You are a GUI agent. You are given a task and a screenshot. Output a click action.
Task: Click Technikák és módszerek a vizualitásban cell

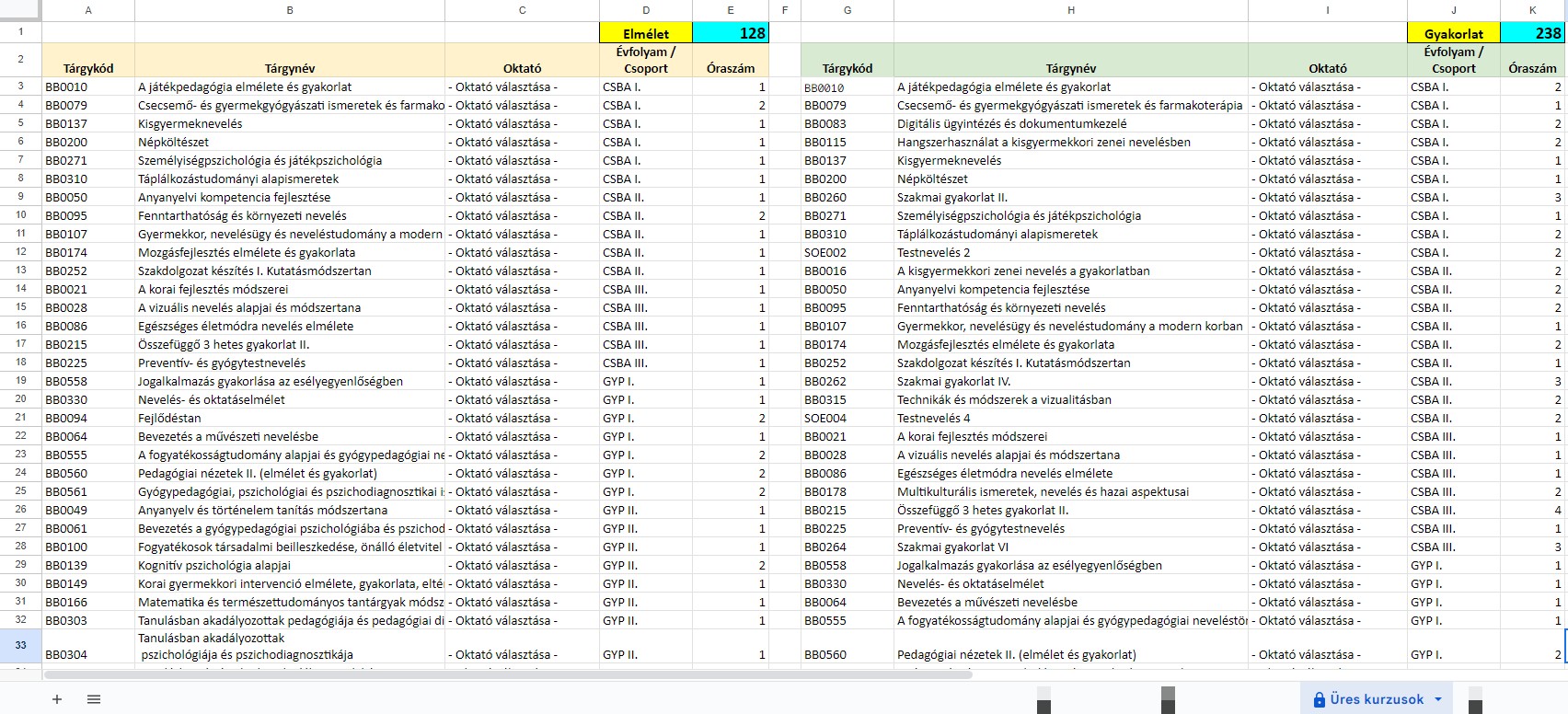pos(1071,399)
